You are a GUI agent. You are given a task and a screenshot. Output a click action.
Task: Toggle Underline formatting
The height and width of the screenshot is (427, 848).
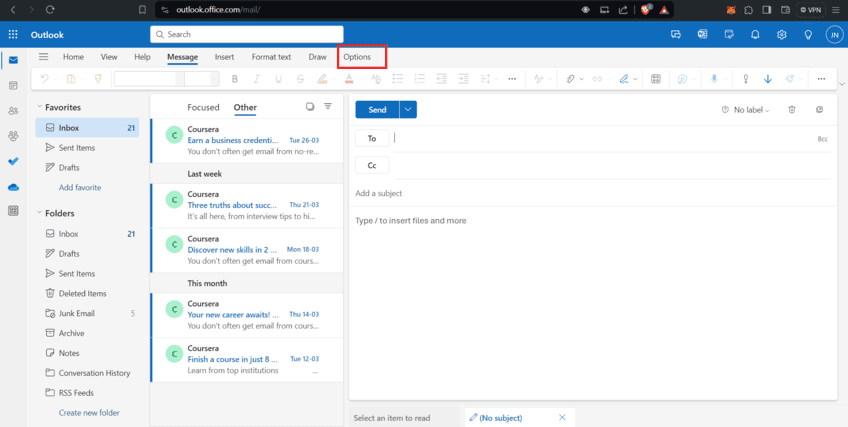pyautogui.click(x=279, y=79)
